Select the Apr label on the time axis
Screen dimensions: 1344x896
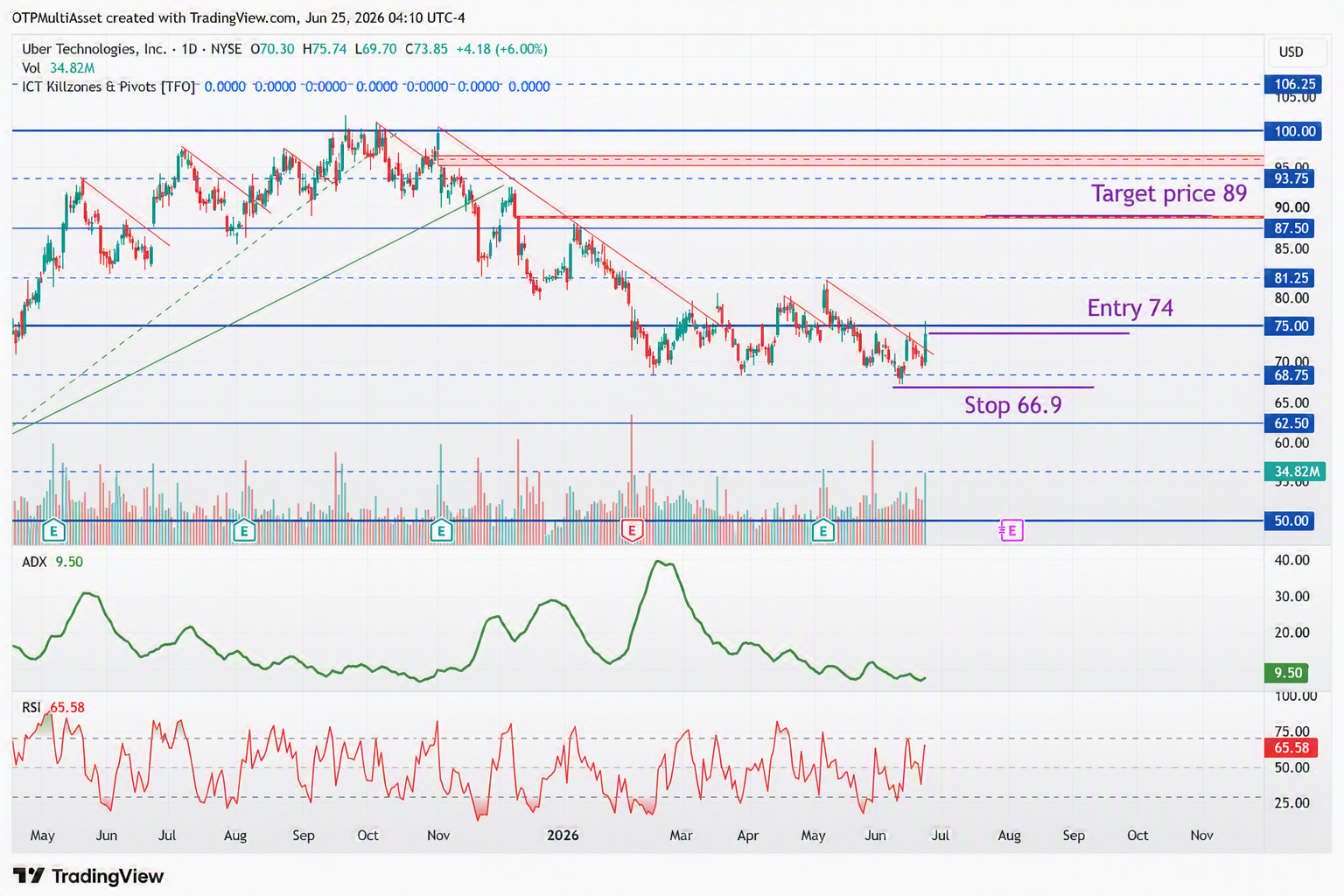(x=748, y=836)
